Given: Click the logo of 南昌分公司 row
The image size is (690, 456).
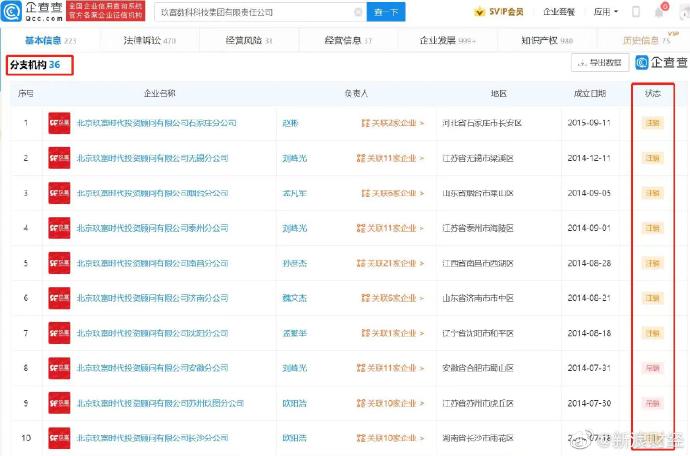Looking at the screenshot, I should 59,263.
